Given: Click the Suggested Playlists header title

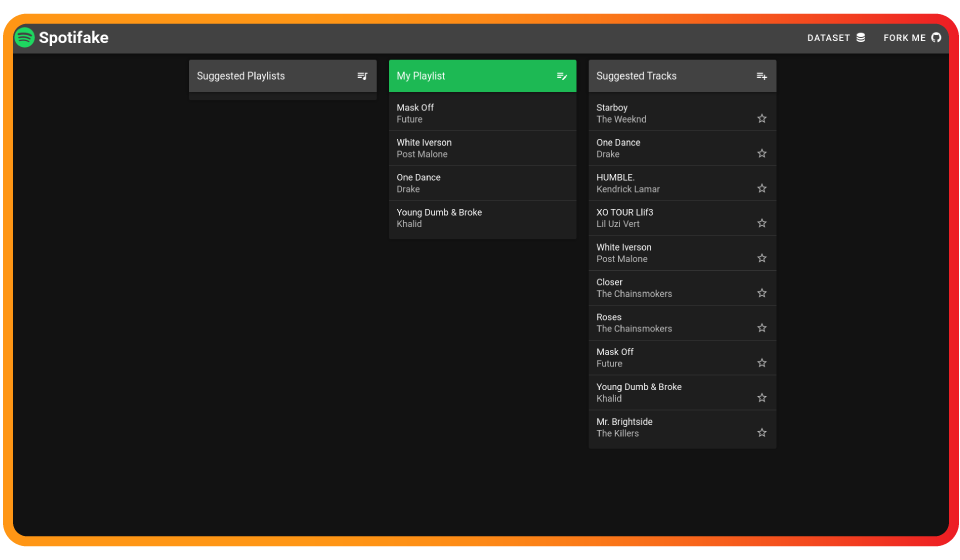Looking at the screenshot, I should (241, 76).
